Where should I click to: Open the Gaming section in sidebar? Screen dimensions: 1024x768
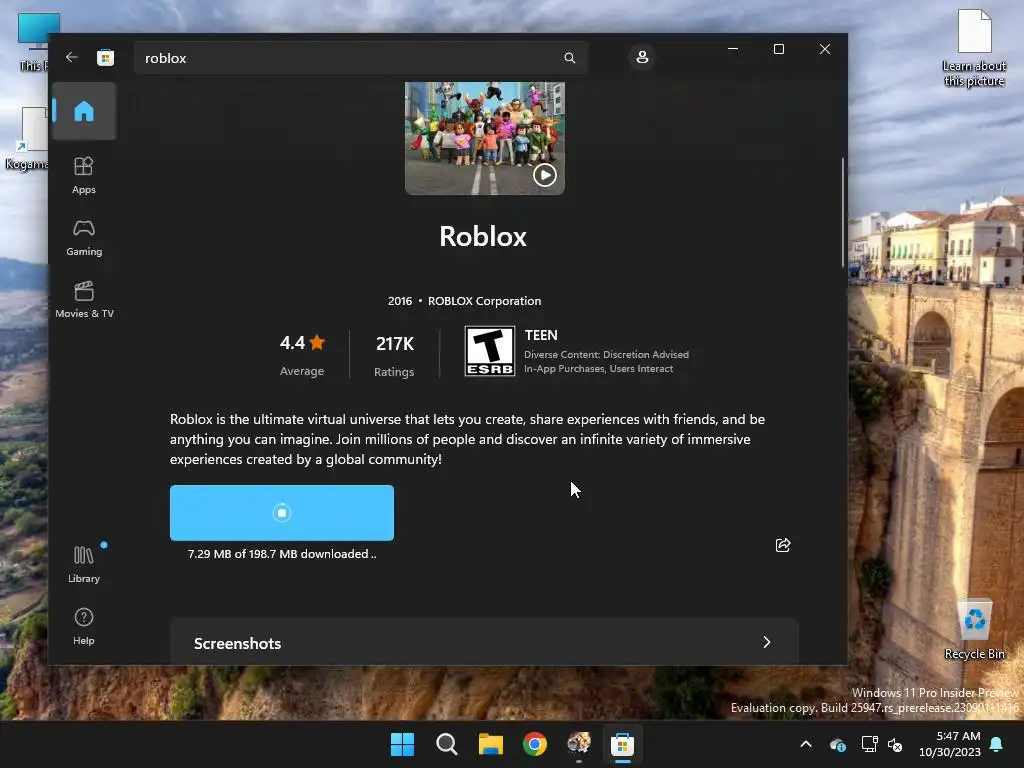pyautogui.click(x=84, y=237)
